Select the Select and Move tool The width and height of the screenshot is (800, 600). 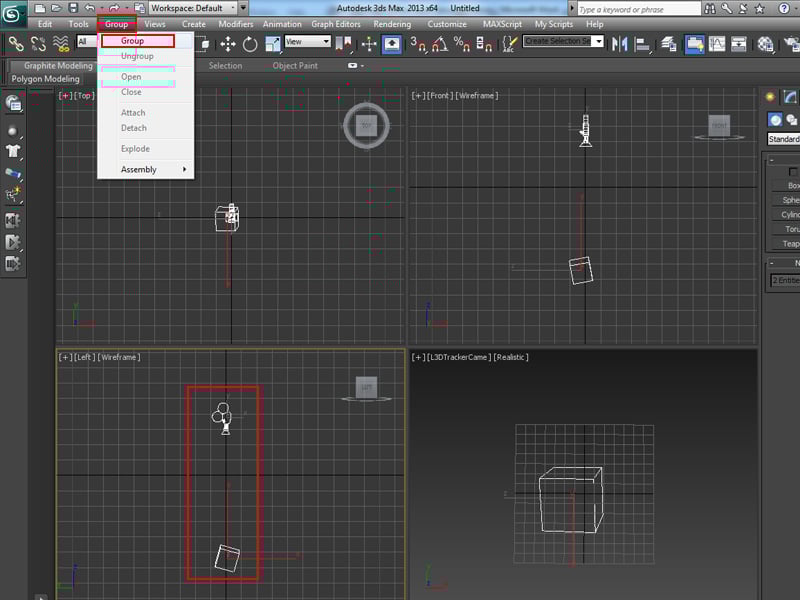228,44
